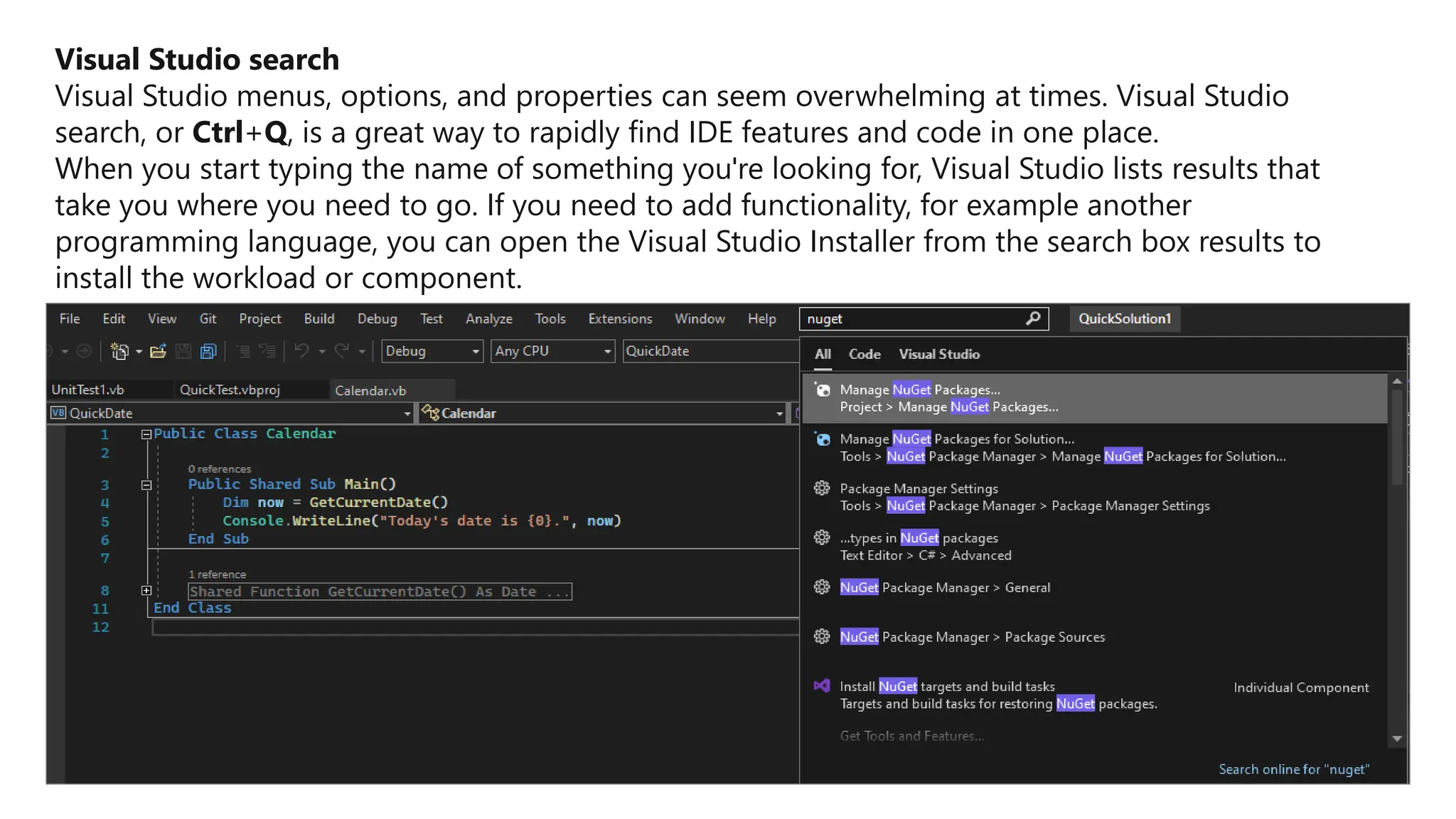Viewport: 1456px width, 819px height.
Task: Click the Visual Studio logo beside Install NuGet targets
Action: click(x=822, y=686)
